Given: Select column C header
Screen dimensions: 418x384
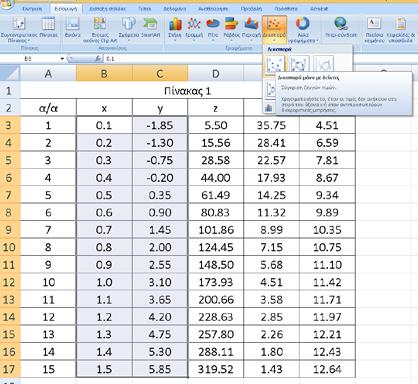Looking at the screenshot, I should tap(160, 73).
